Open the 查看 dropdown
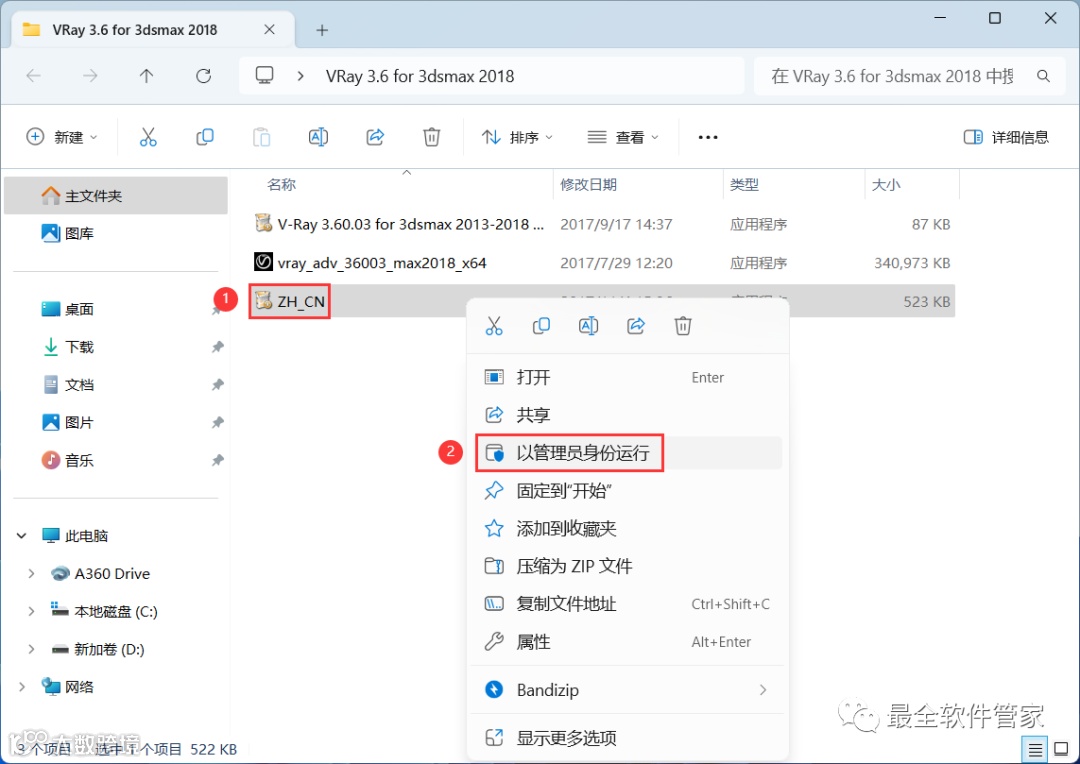Viewport: 1080px width, 764px height. 623,137
